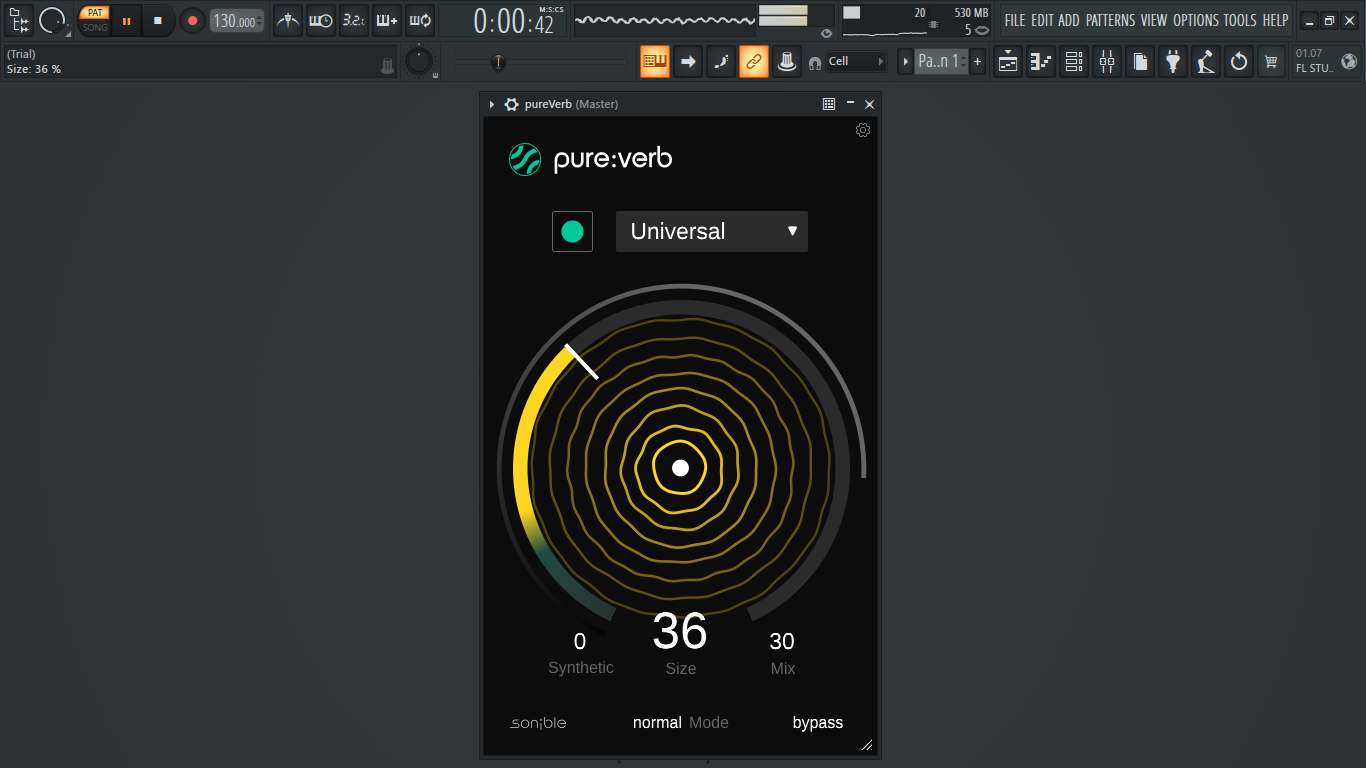This screenshot has width=1366, height=768.
Task: Click the tempo field 130.000
Action: pyautogui.click(x=236, y=21)
